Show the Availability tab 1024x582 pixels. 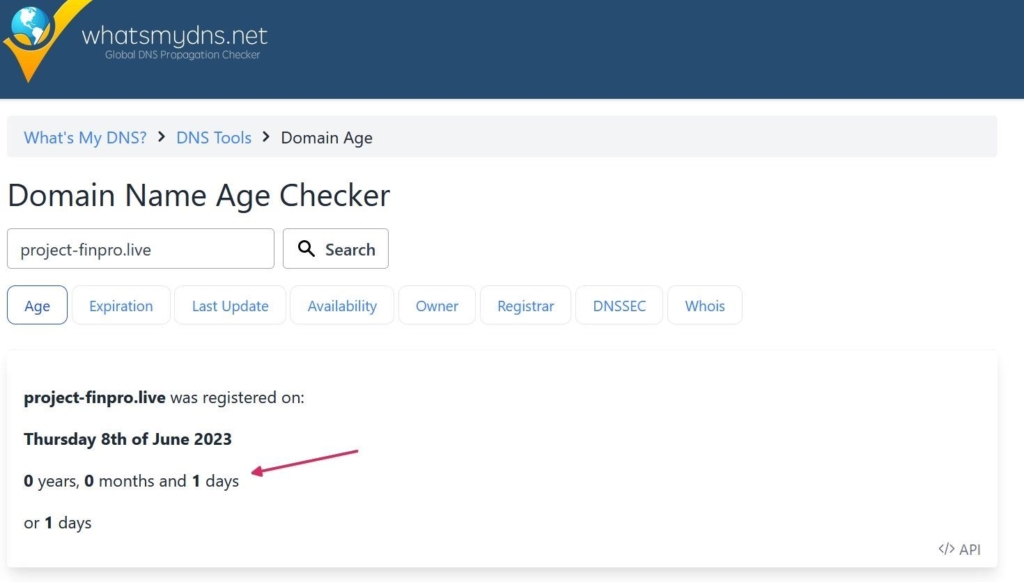(342, 306)
